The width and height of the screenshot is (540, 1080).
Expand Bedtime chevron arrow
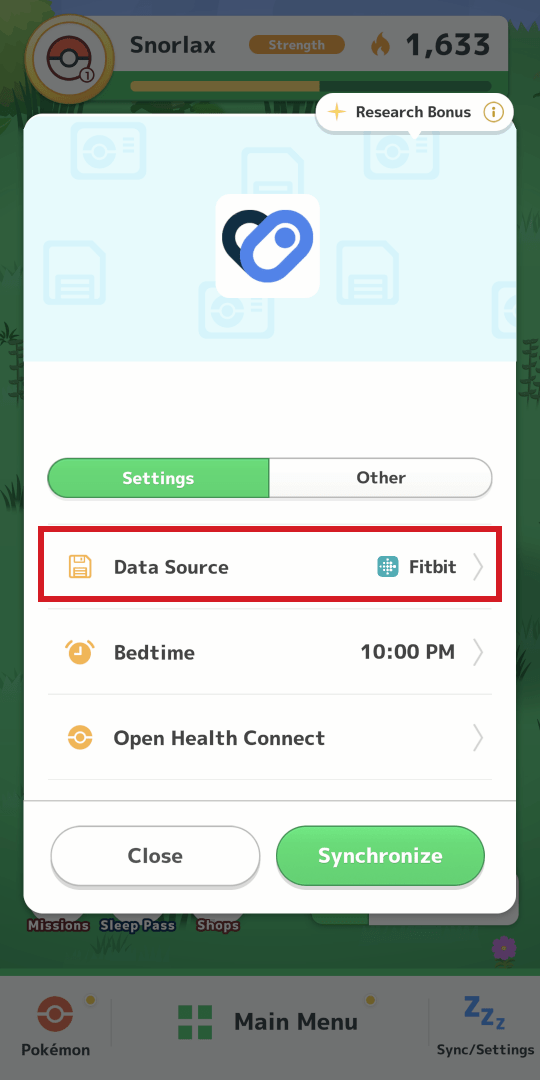point(478,652)
